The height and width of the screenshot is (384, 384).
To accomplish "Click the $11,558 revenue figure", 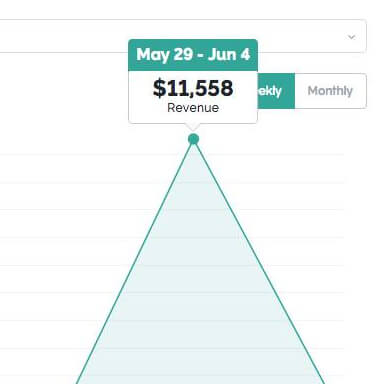I will point(193,88).
